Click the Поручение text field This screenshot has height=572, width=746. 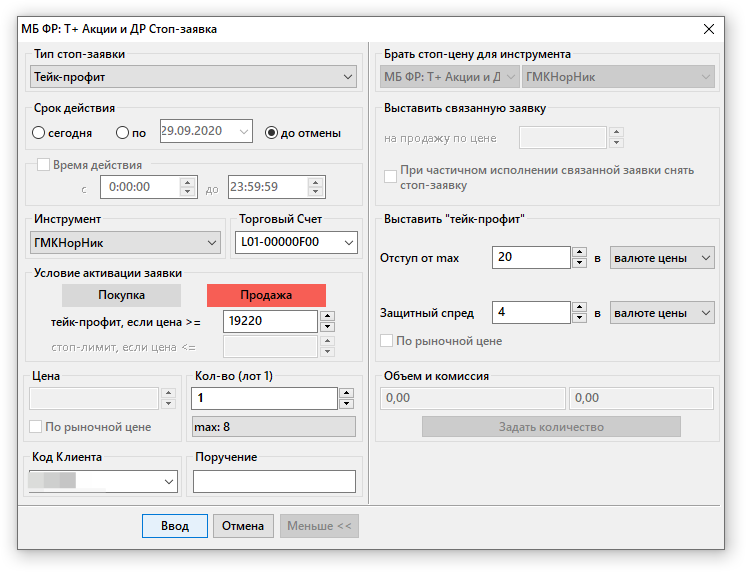point(274,482)
